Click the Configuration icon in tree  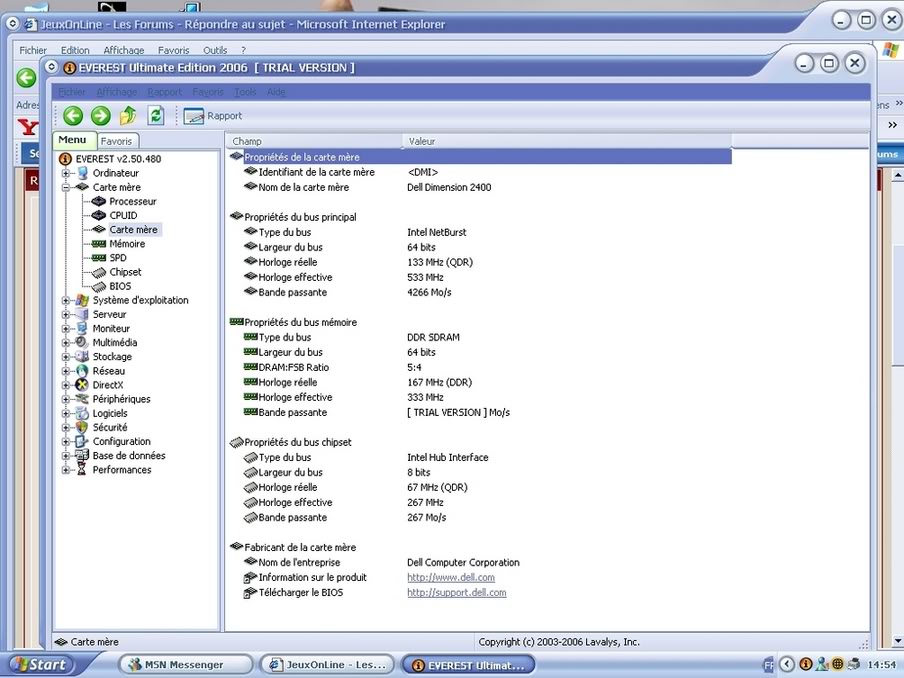coord(82,442)
